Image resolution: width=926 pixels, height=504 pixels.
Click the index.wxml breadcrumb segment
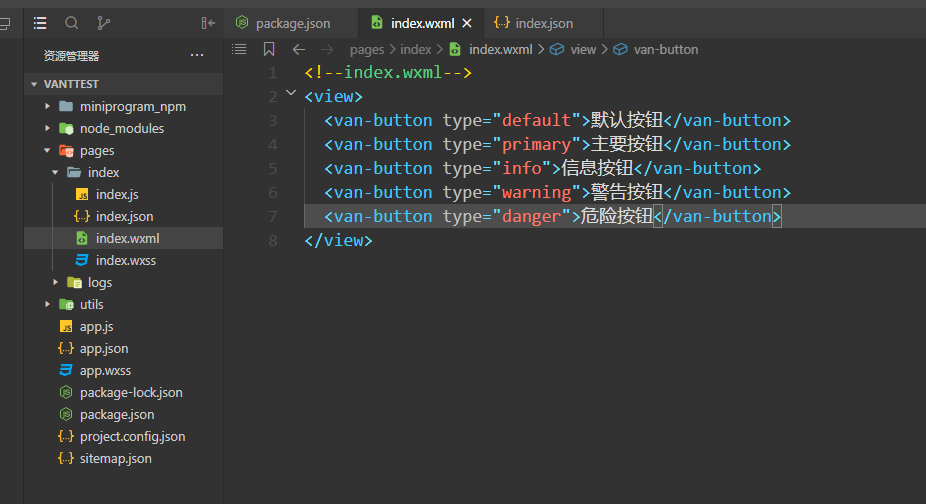click(500, 50)
